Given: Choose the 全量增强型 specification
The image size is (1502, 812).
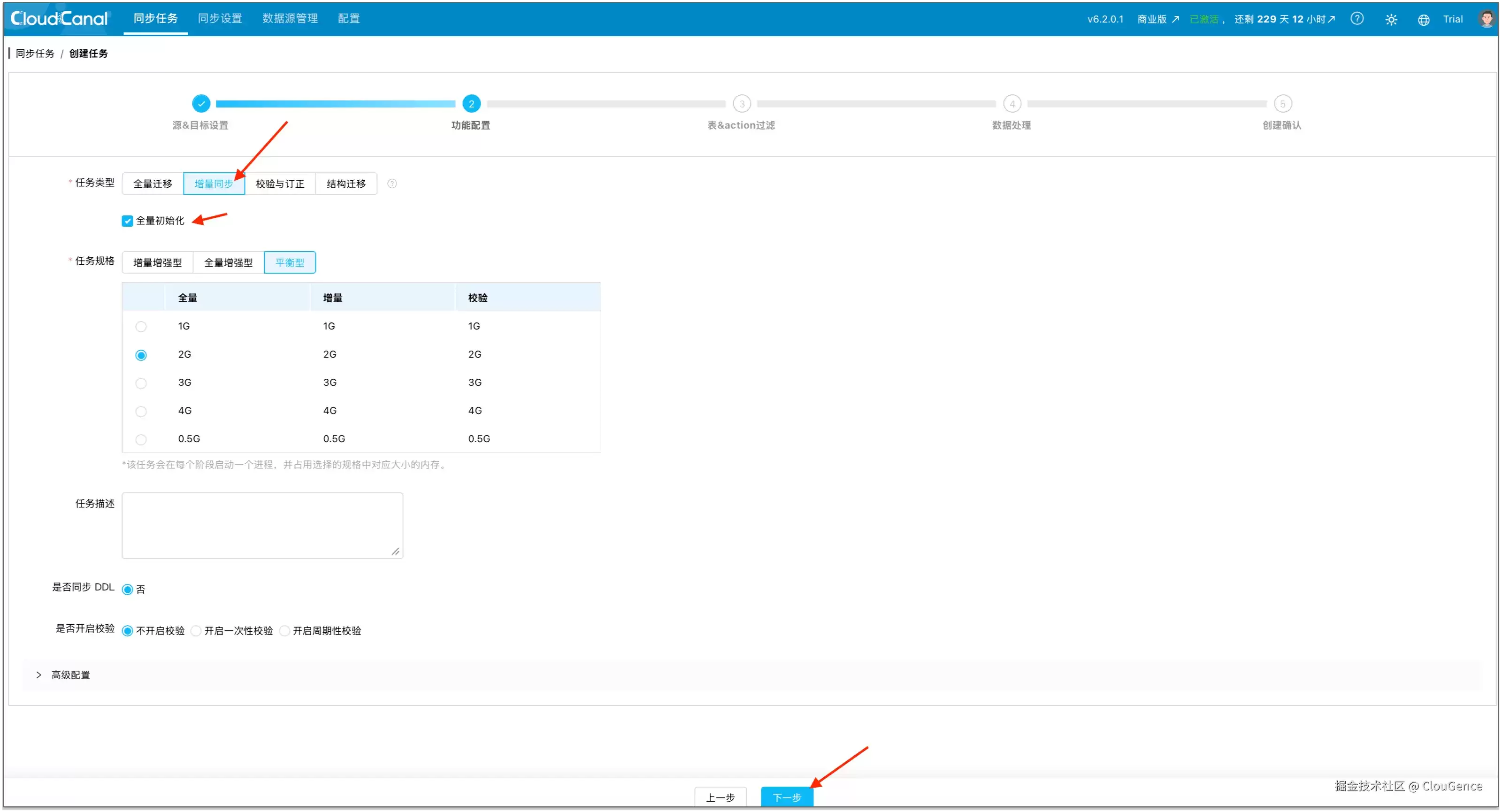Looking at the screenshot, I should [229, 262].
